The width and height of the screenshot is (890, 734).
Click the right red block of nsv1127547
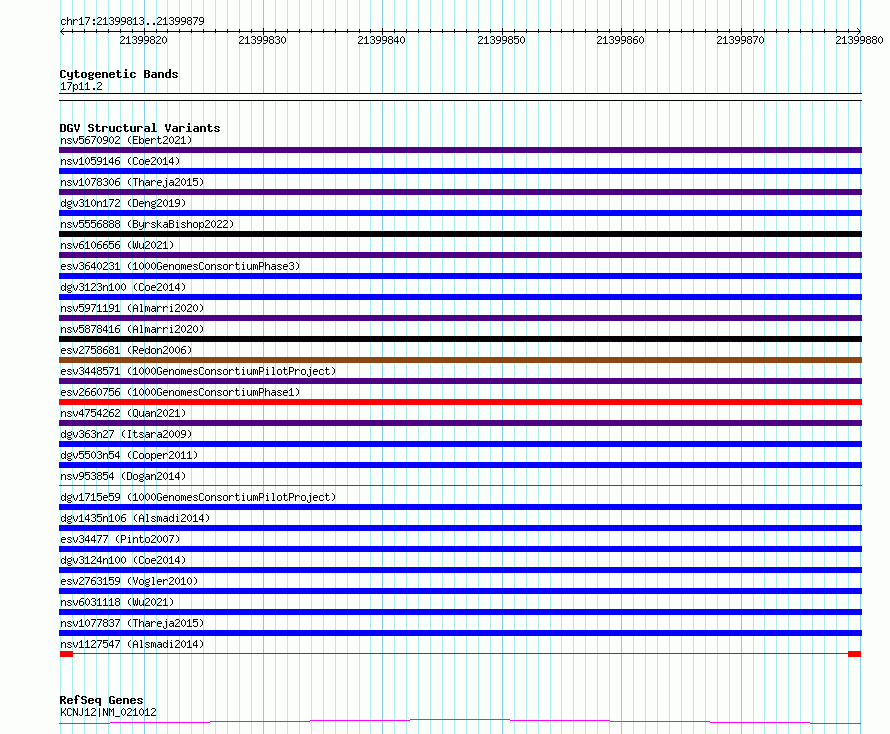(x=854, y=654)
